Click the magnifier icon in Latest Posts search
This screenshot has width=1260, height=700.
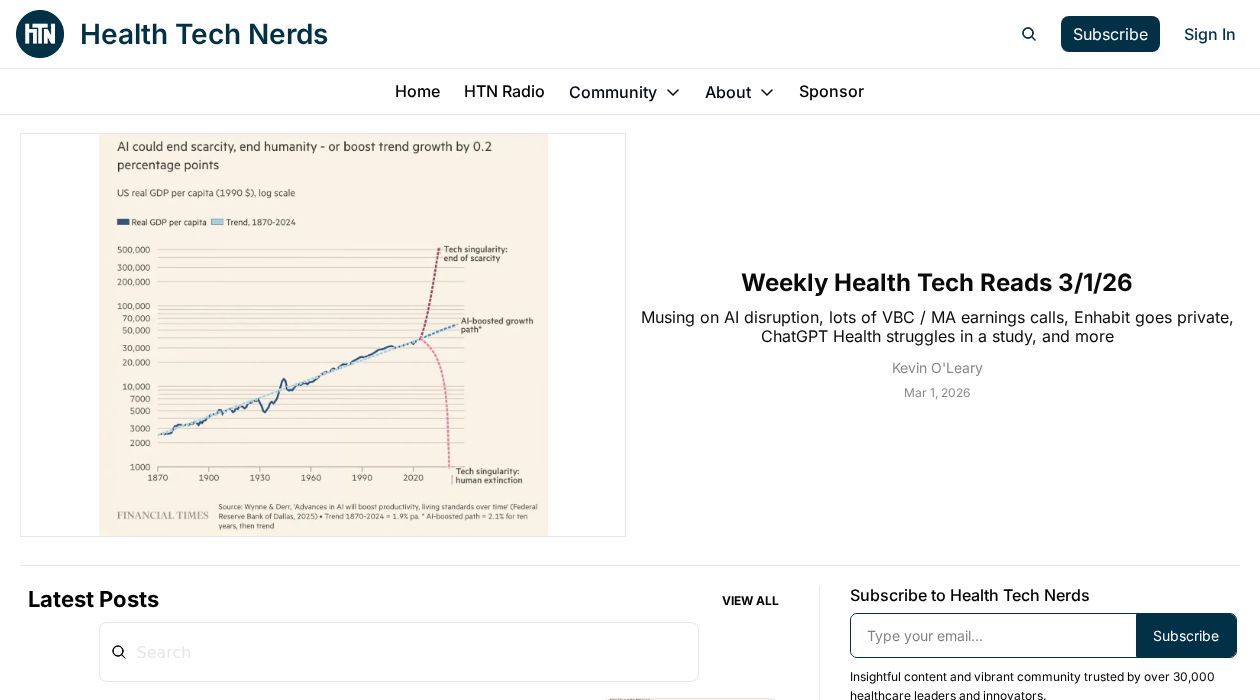coord(119,652)
